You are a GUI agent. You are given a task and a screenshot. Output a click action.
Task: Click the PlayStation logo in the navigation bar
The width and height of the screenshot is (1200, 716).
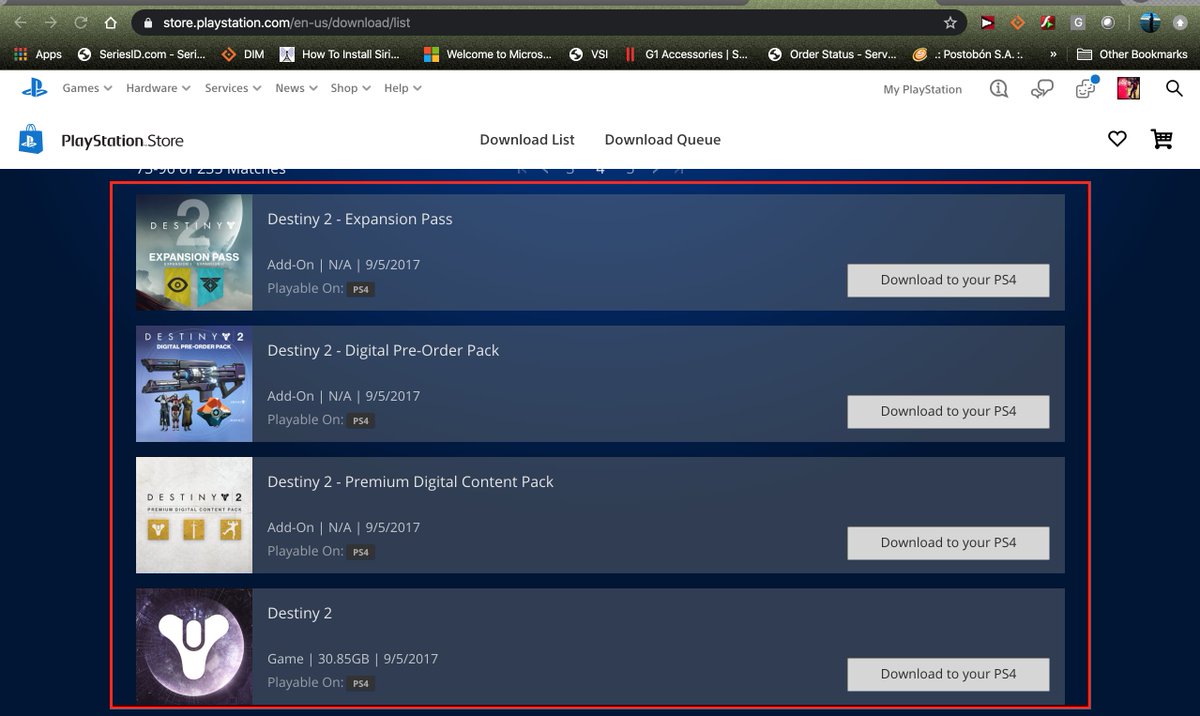click(35, 88)
